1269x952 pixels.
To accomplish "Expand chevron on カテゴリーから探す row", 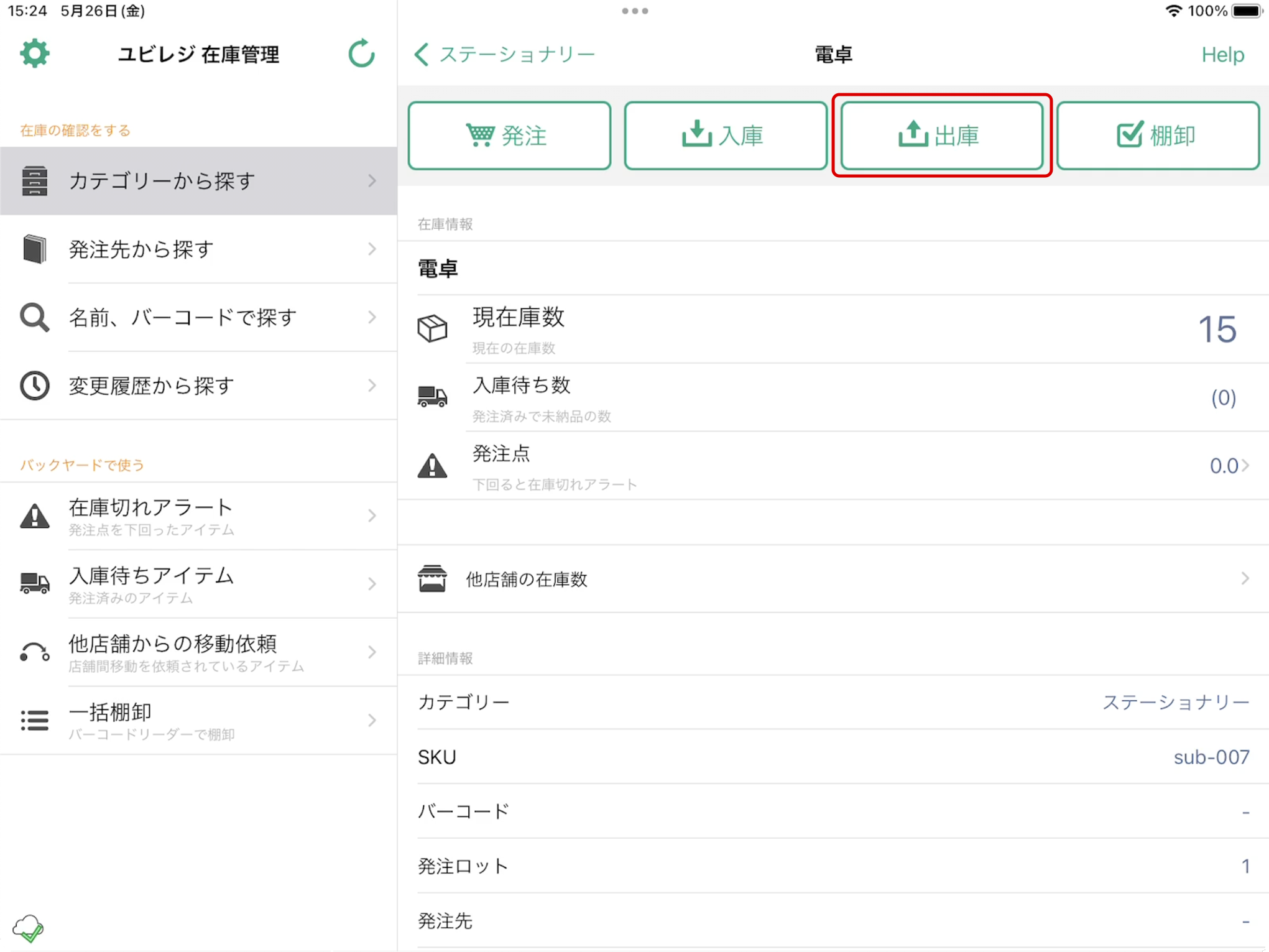I will pos(372,181).
